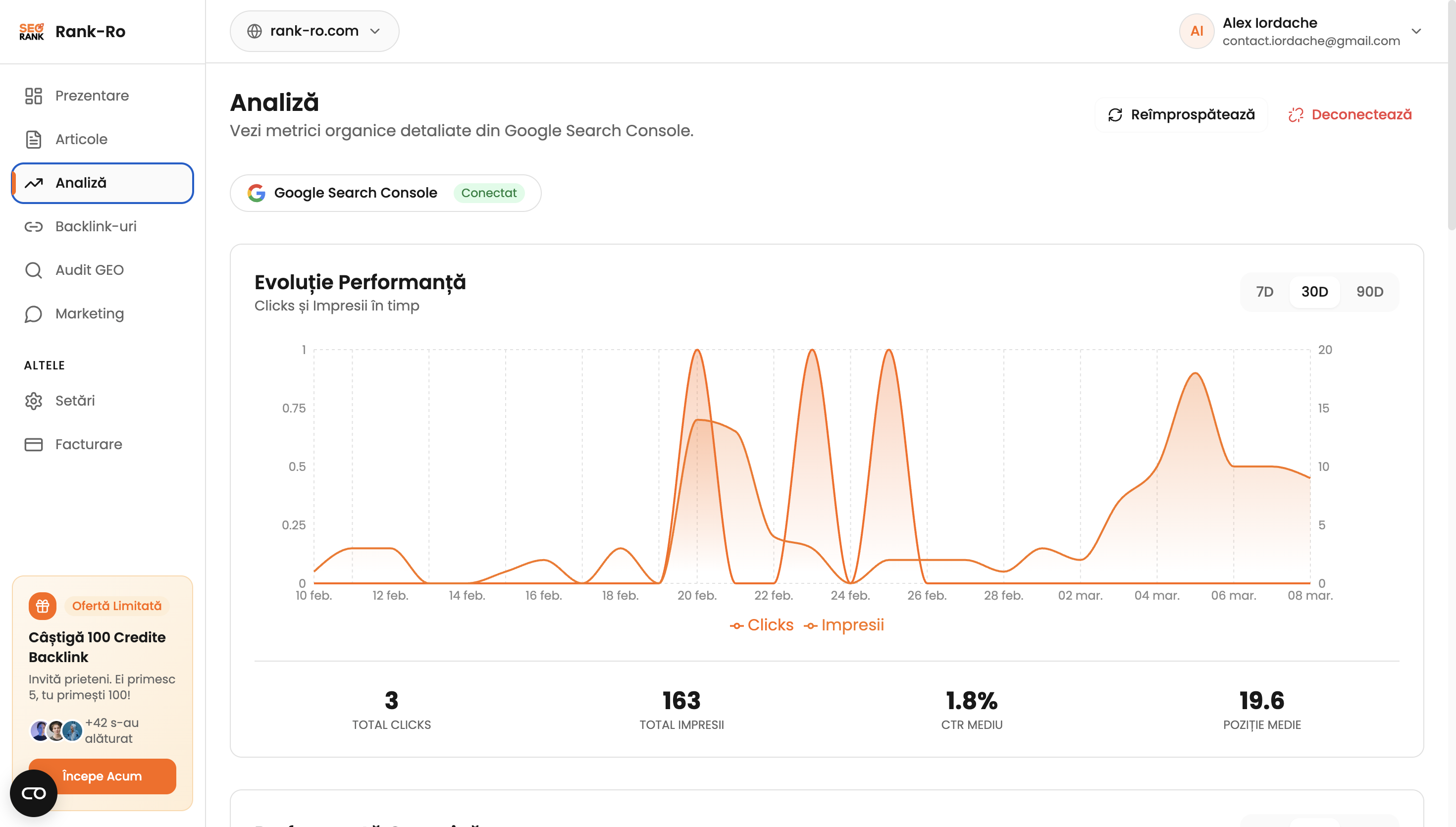
Task: Expand the Alex Iordache account menu
Action: (1416, 31)
